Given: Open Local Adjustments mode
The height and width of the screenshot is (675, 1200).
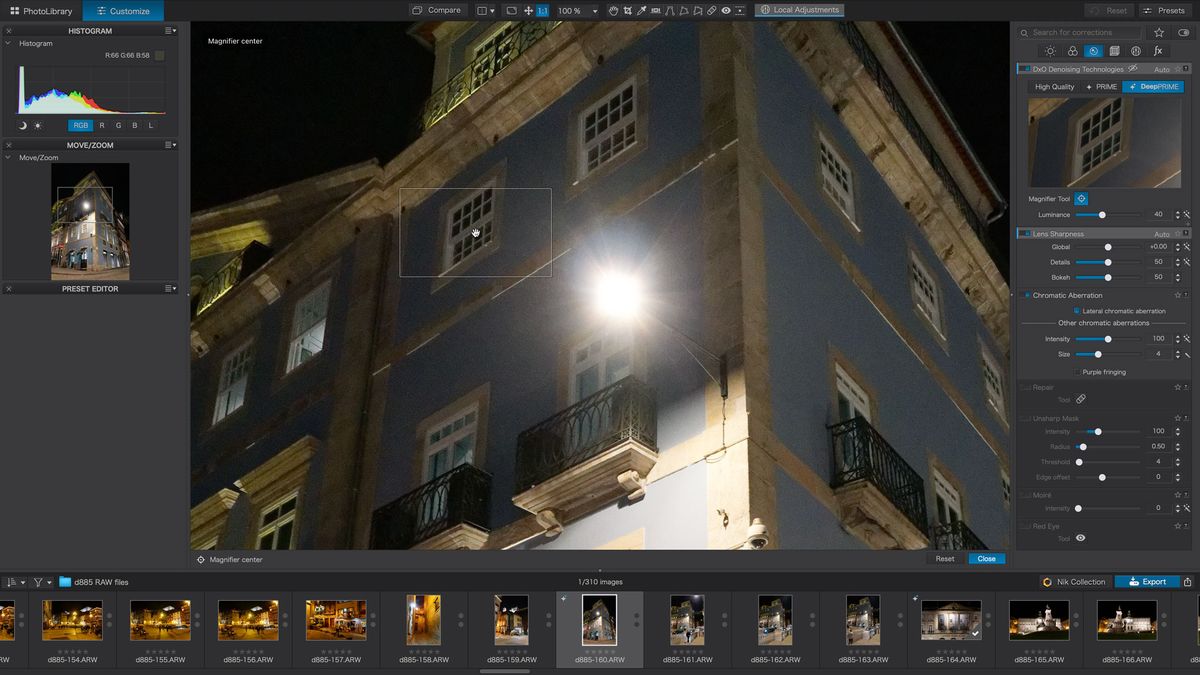Looking at the screenshot, I should 799,10.
